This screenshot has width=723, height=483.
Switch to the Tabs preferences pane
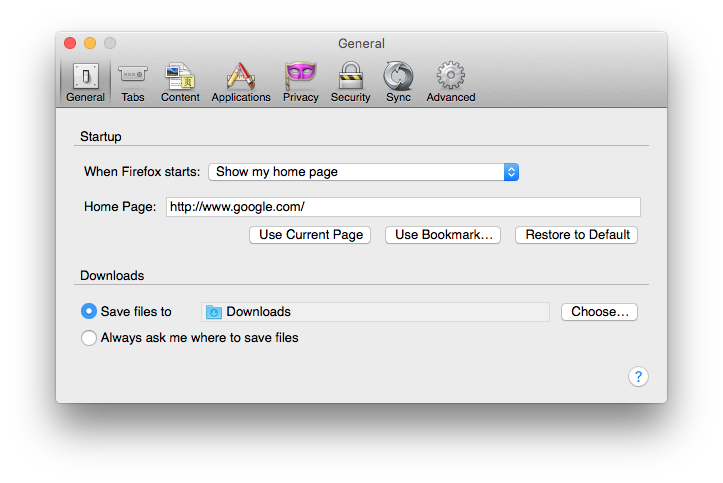pos(133,82)
